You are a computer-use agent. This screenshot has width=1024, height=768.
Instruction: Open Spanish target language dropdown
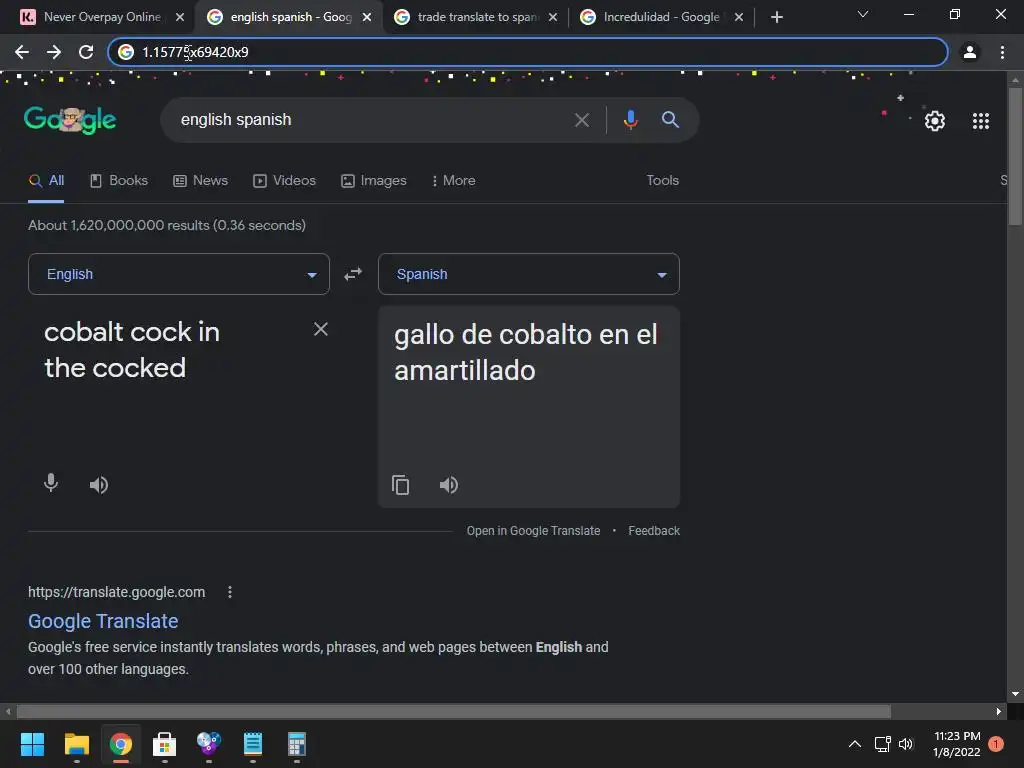[x=528, y=274]
